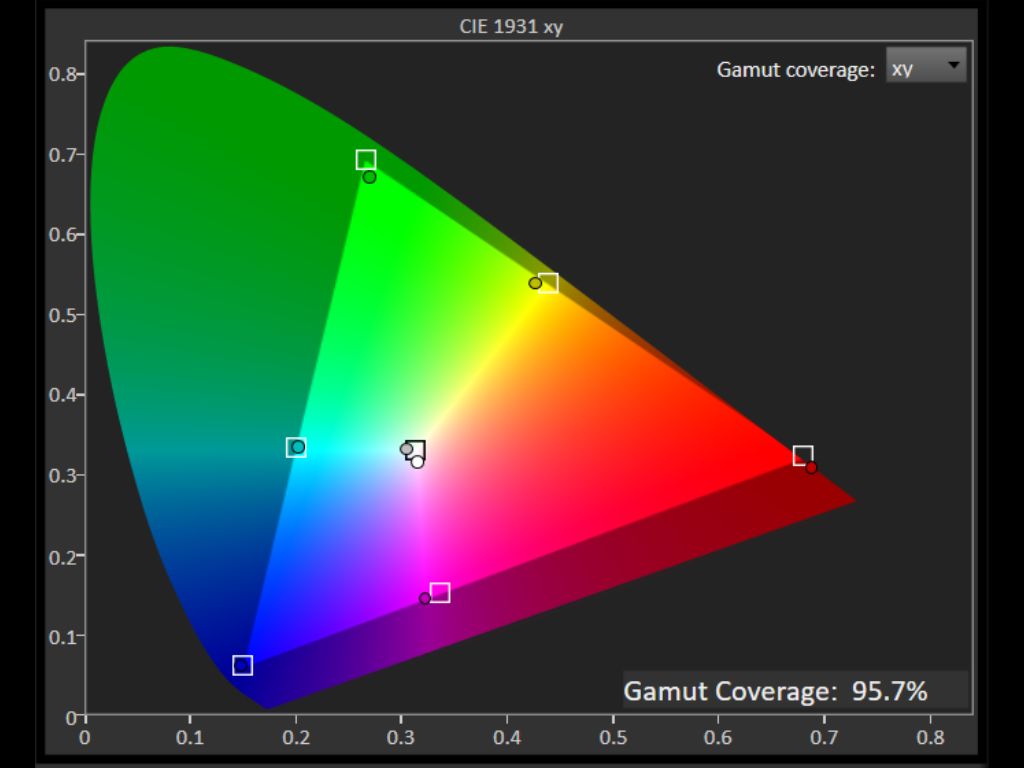The width and height of the screenshot is (1024, 768).
Task: Click the green target square marker
Action: 366,160
